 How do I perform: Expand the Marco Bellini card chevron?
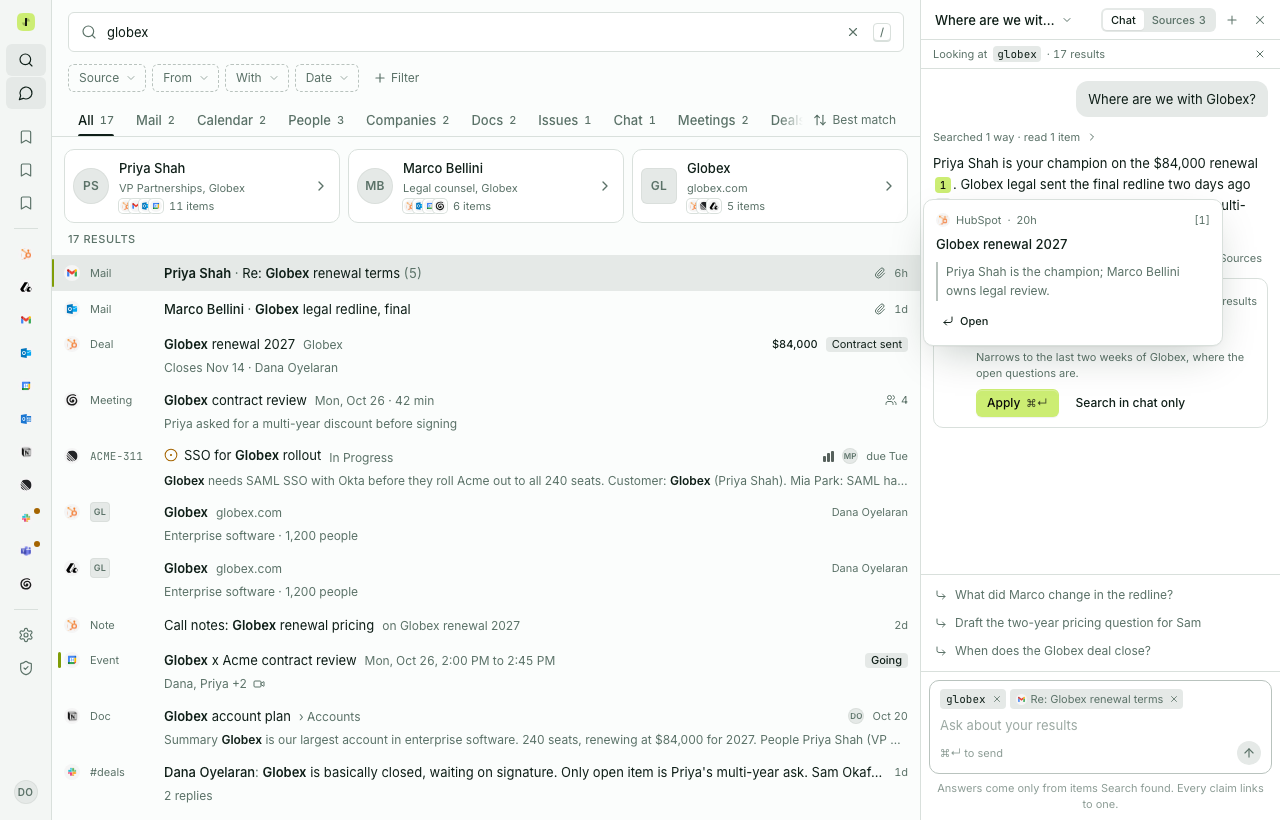605,186
